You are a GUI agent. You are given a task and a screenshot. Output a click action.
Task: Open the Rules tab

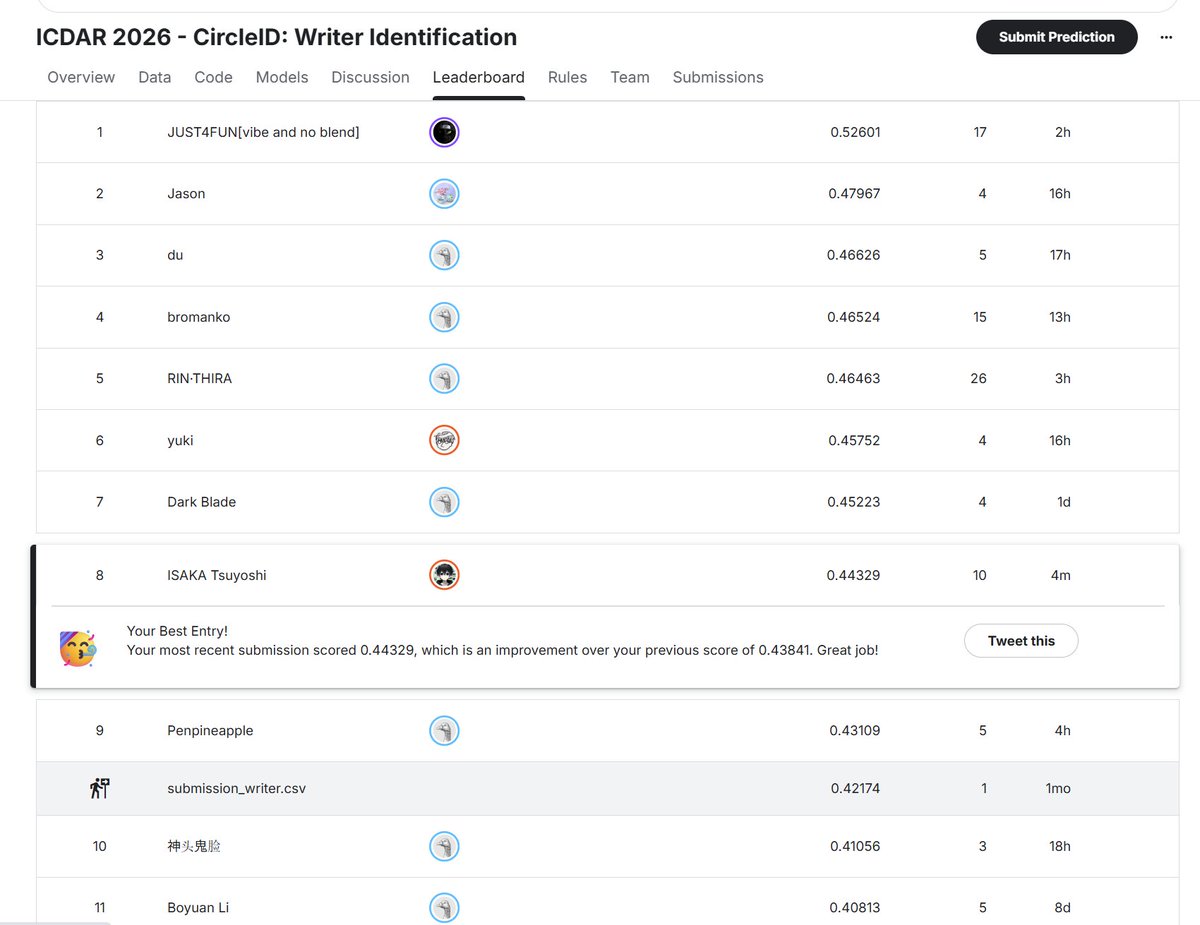[x=567, y=77]
